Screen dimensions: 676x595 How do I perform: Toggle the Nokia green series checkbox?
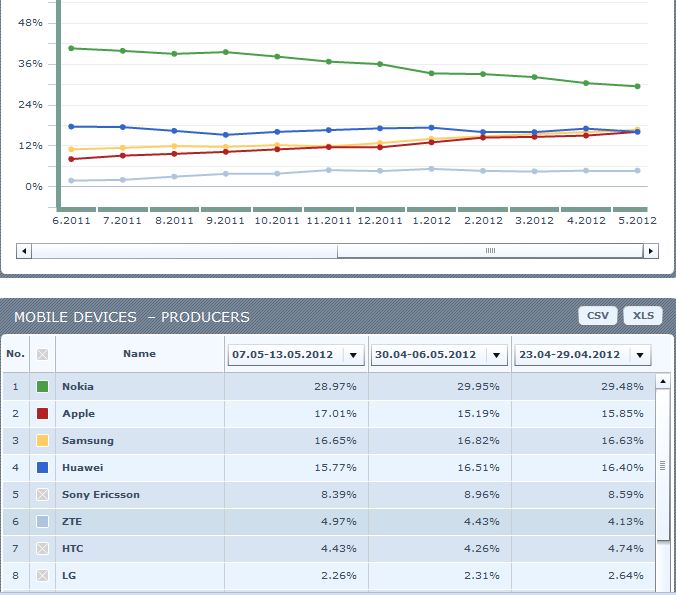click(42, 386)
